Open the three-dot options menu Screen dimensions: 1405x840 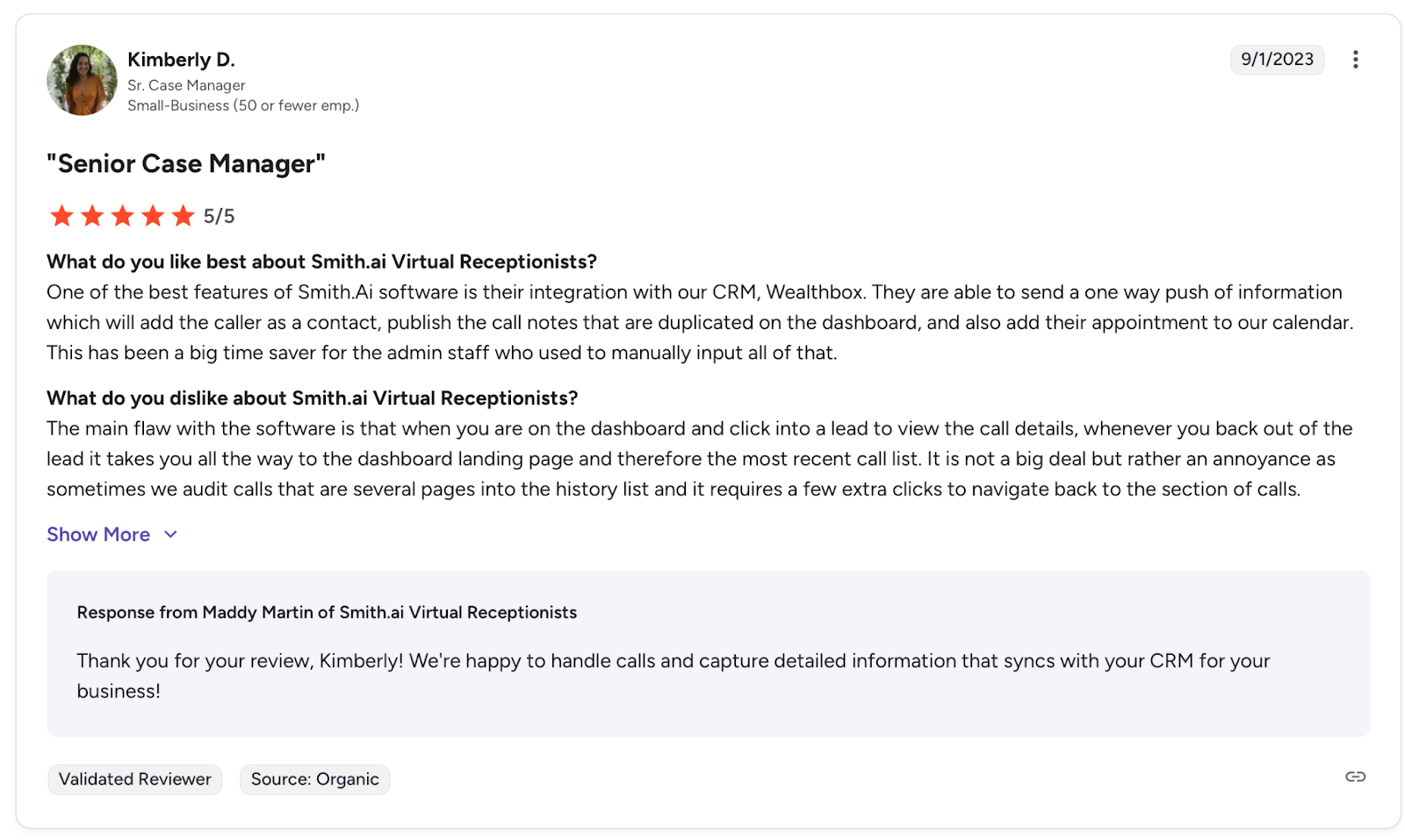(1355, 60)
